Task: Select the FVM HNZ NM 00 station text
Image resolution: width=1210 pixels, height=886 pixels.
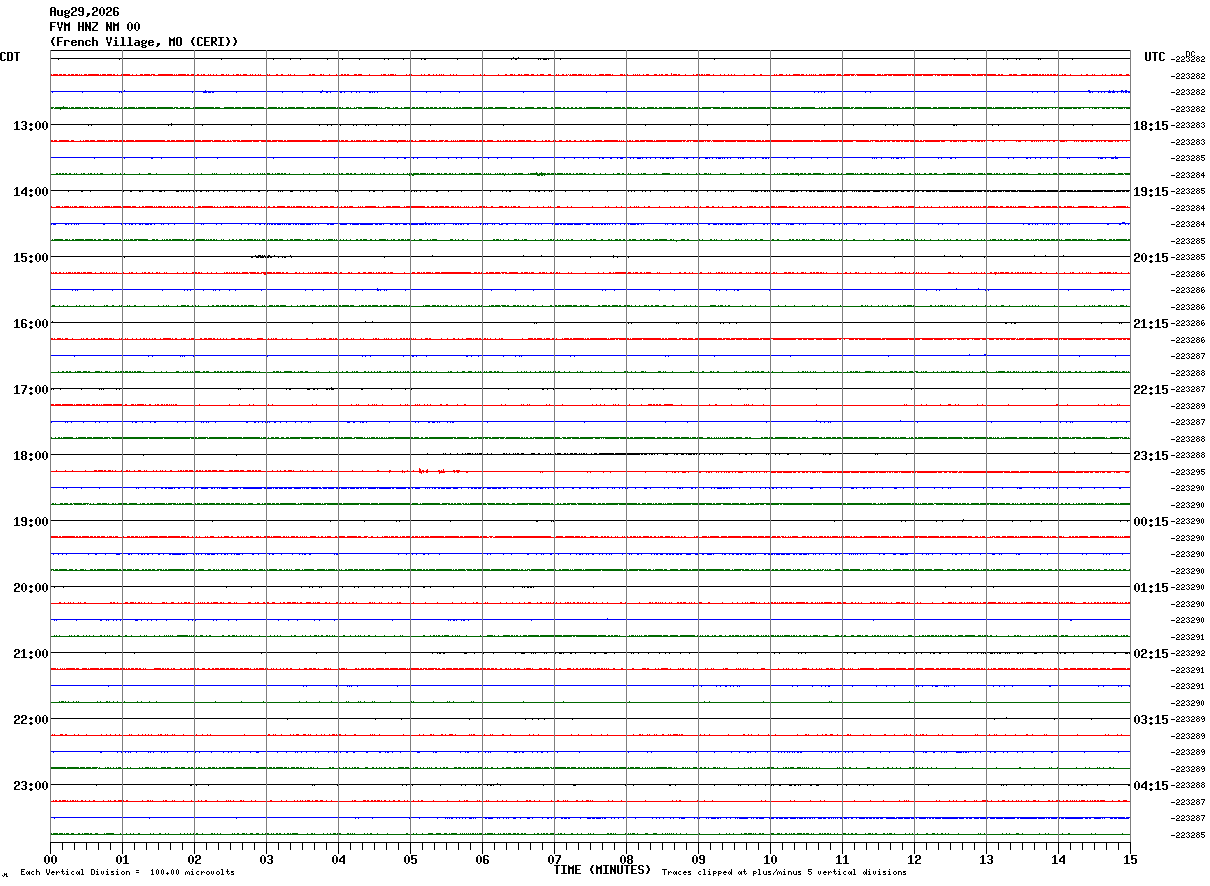Action: (95, 27)
